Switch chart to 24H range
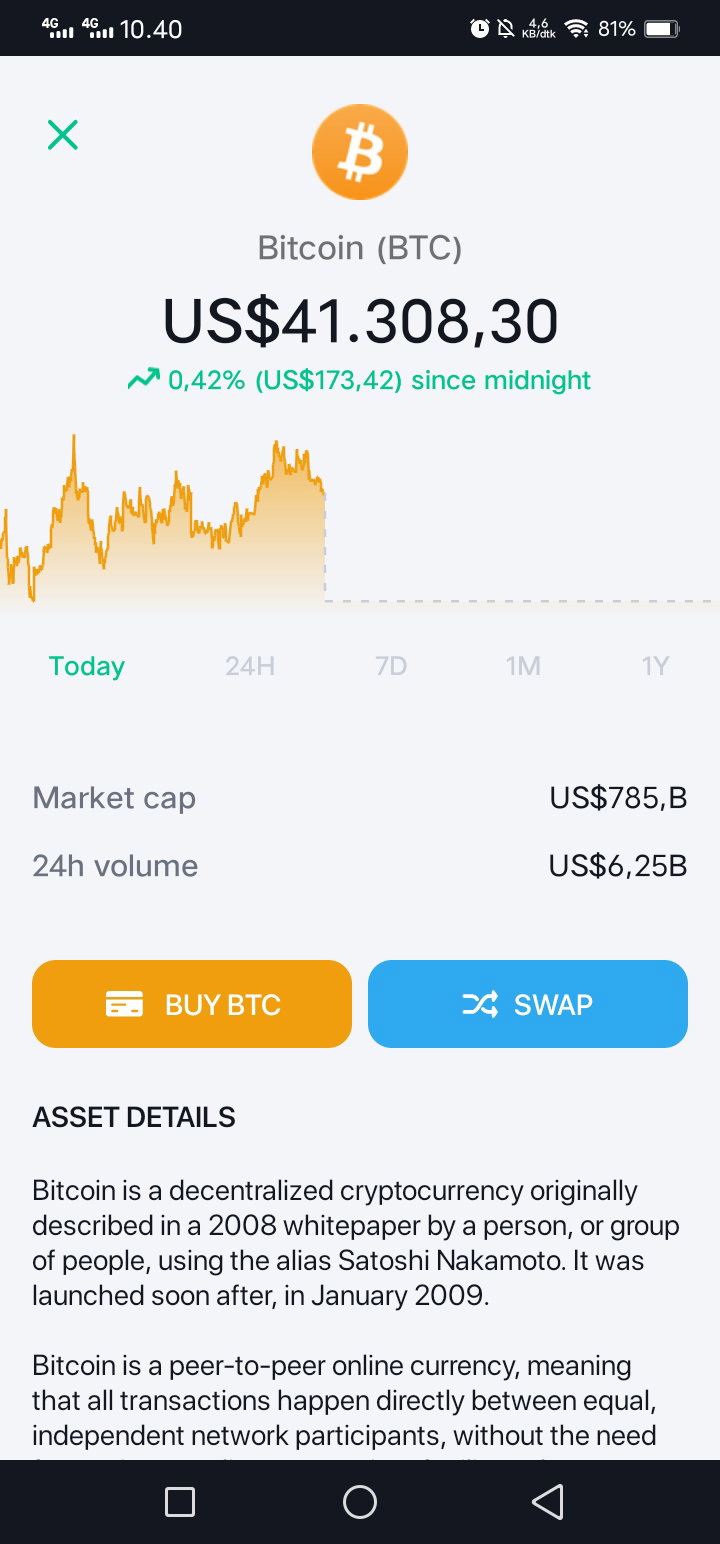 [250, 666]
